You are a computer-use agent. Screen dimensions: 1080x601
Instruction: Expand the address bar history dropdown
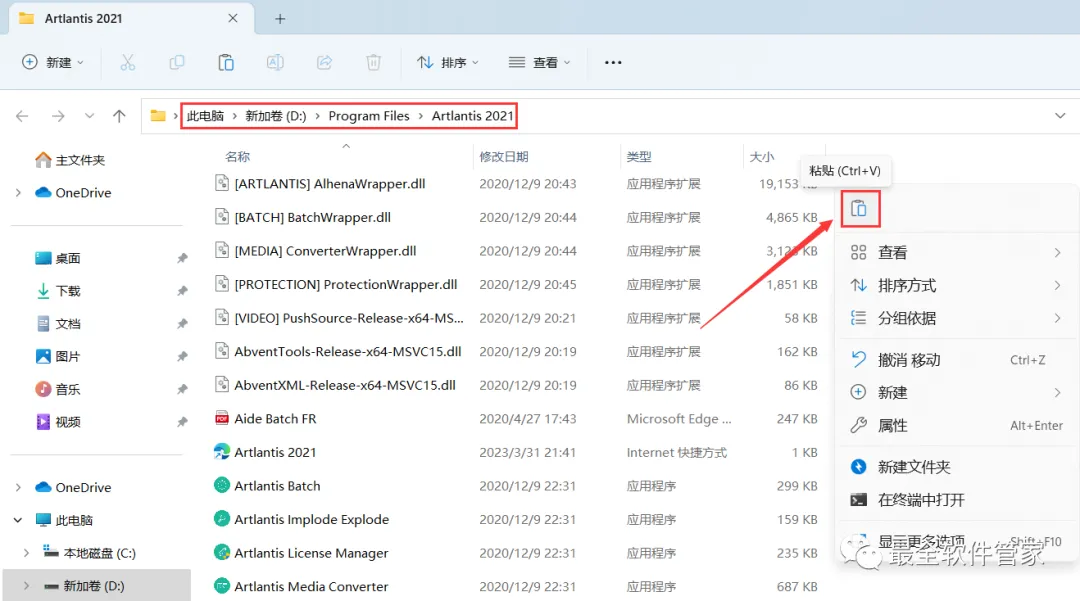click(1060, 116)
